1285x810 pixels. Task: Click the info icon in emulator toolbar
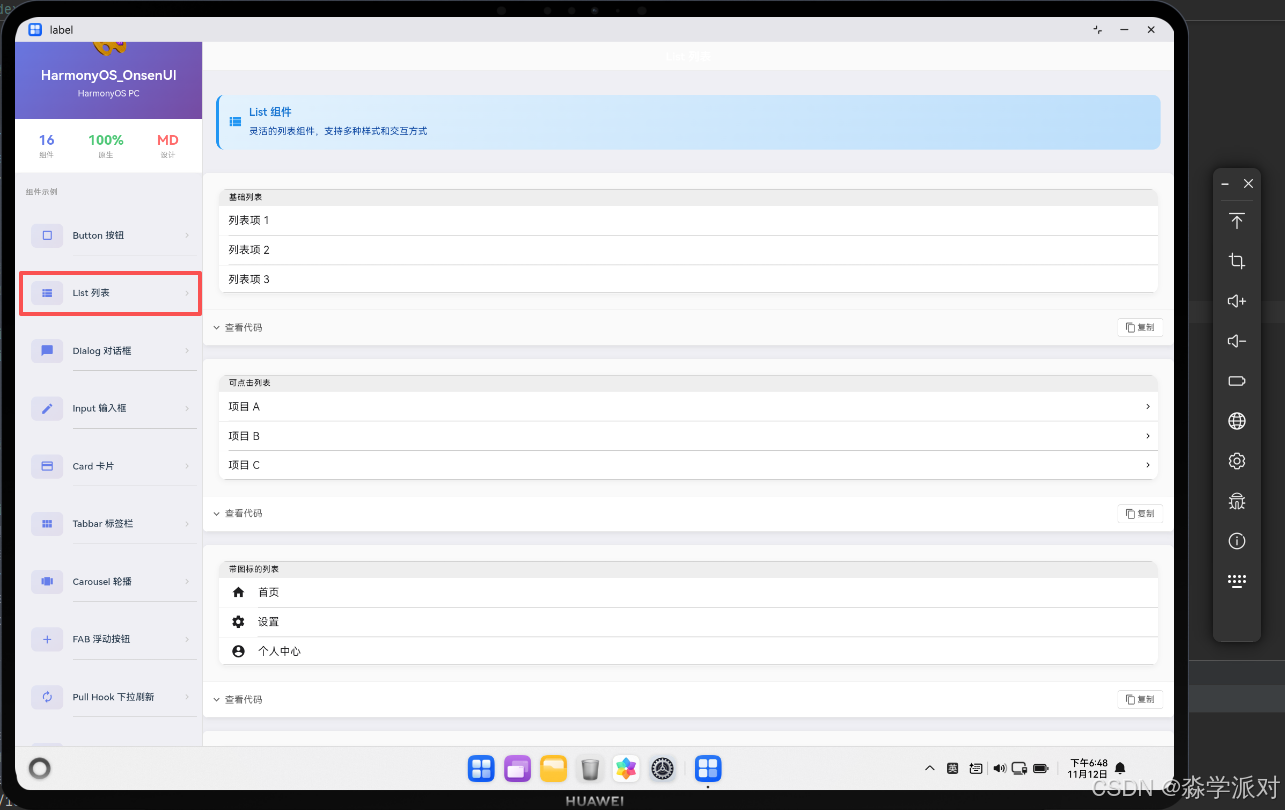[1237, 541]
